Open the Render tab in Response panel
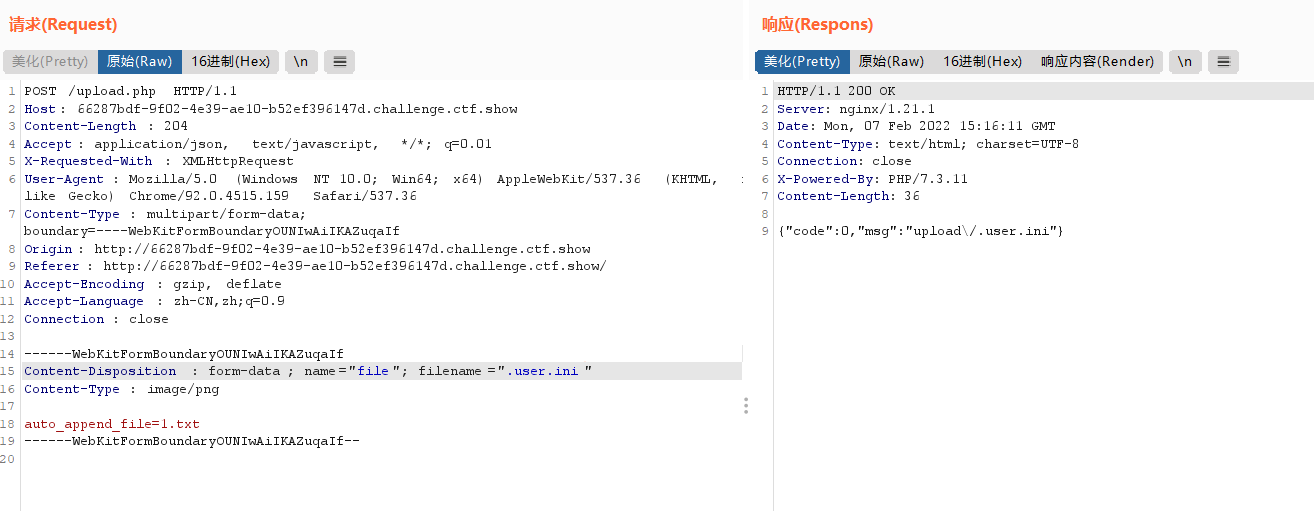The image size is (1314, 511). click(1097, 61)
